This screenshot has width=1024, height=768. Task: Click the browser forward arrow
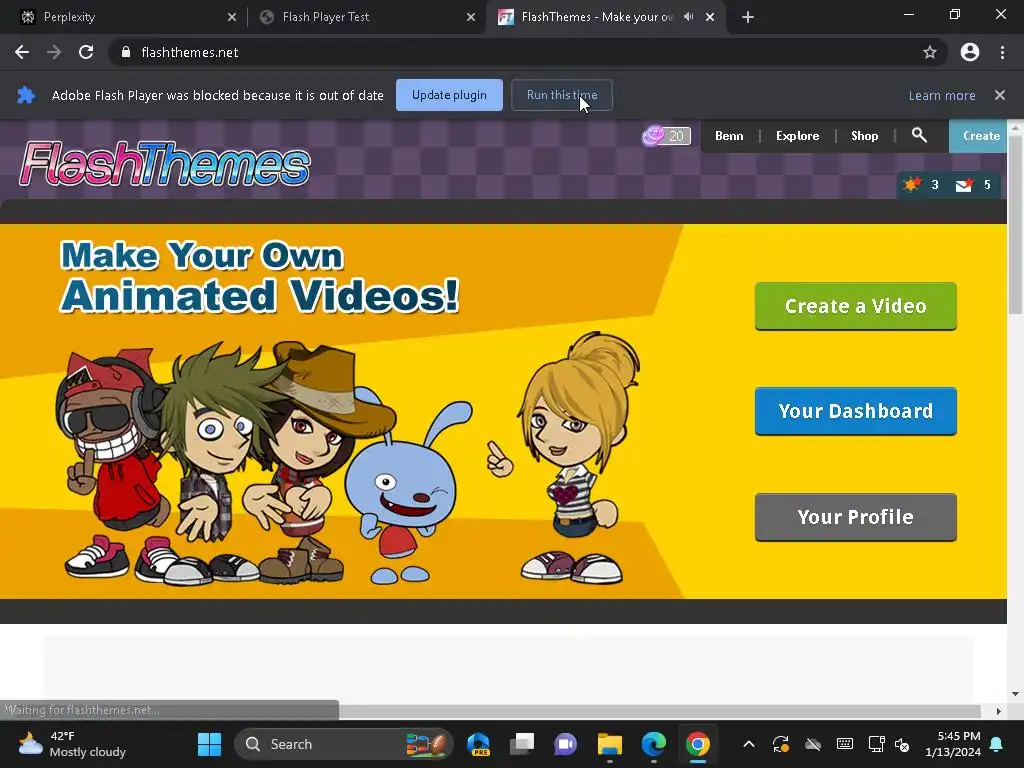54,52
